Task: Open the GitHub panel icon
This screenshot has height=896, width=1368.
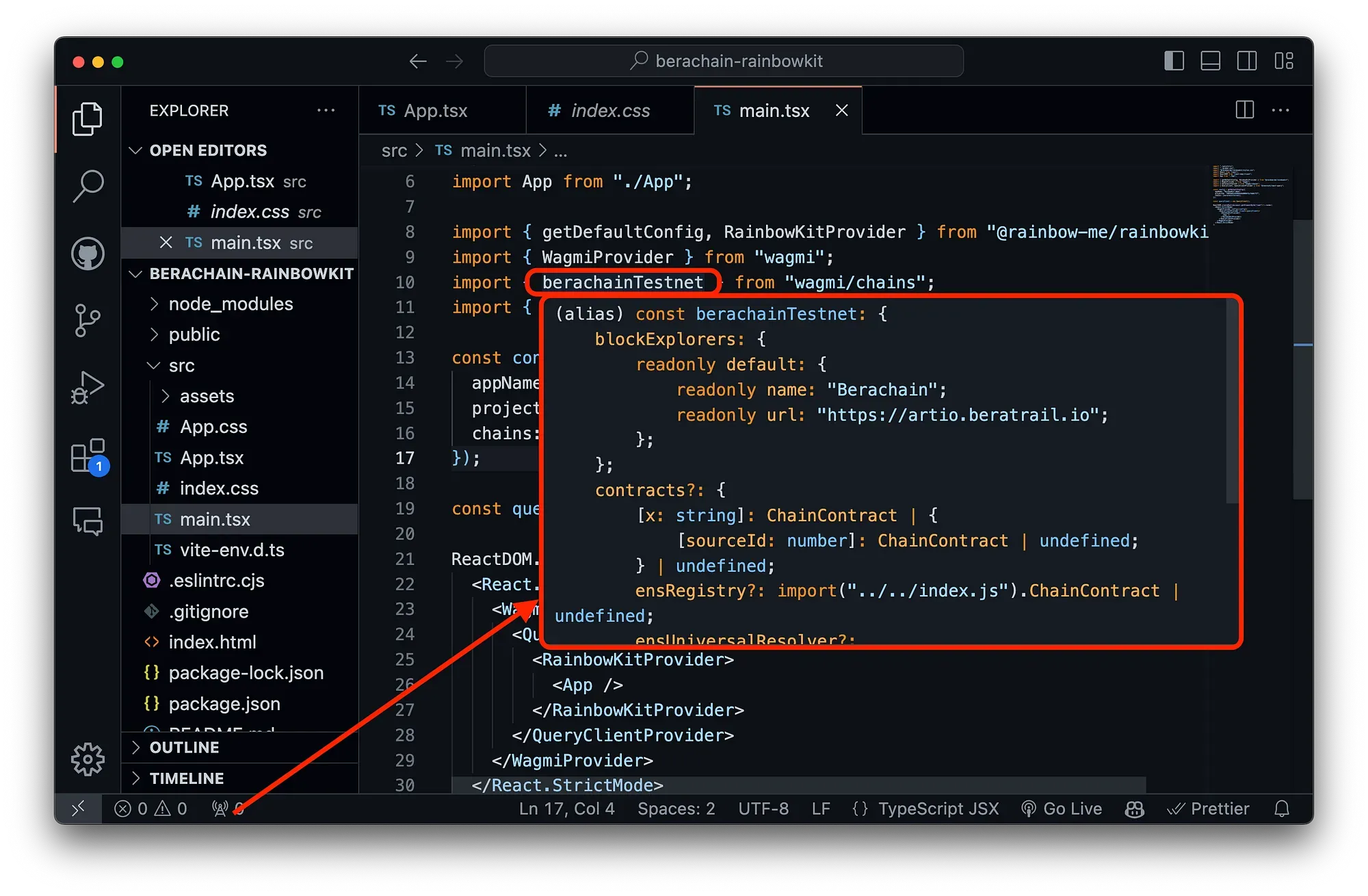Action: (x=88, y=254)
